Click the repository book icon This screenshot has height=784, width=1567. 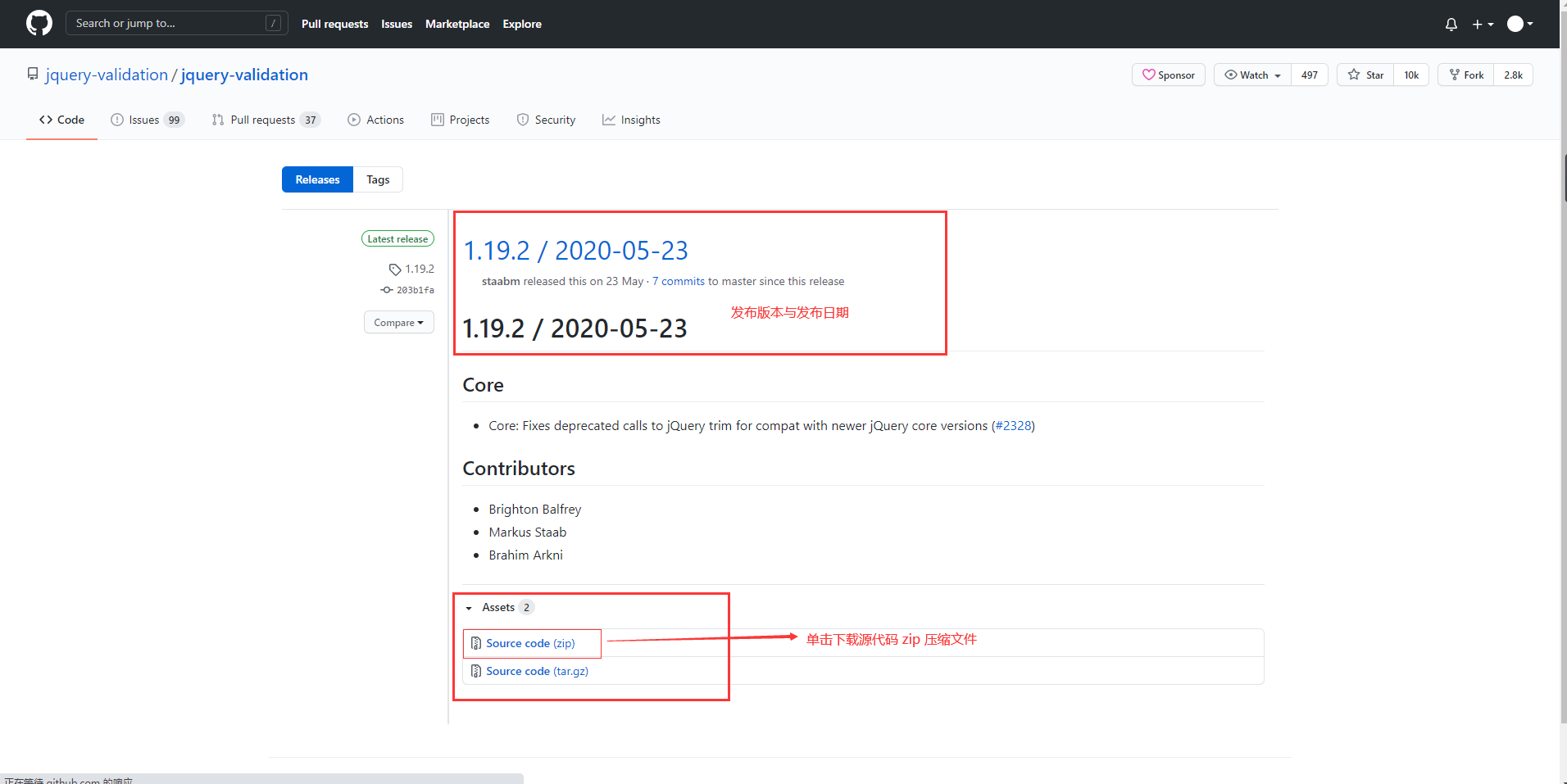tap(33, 74)
